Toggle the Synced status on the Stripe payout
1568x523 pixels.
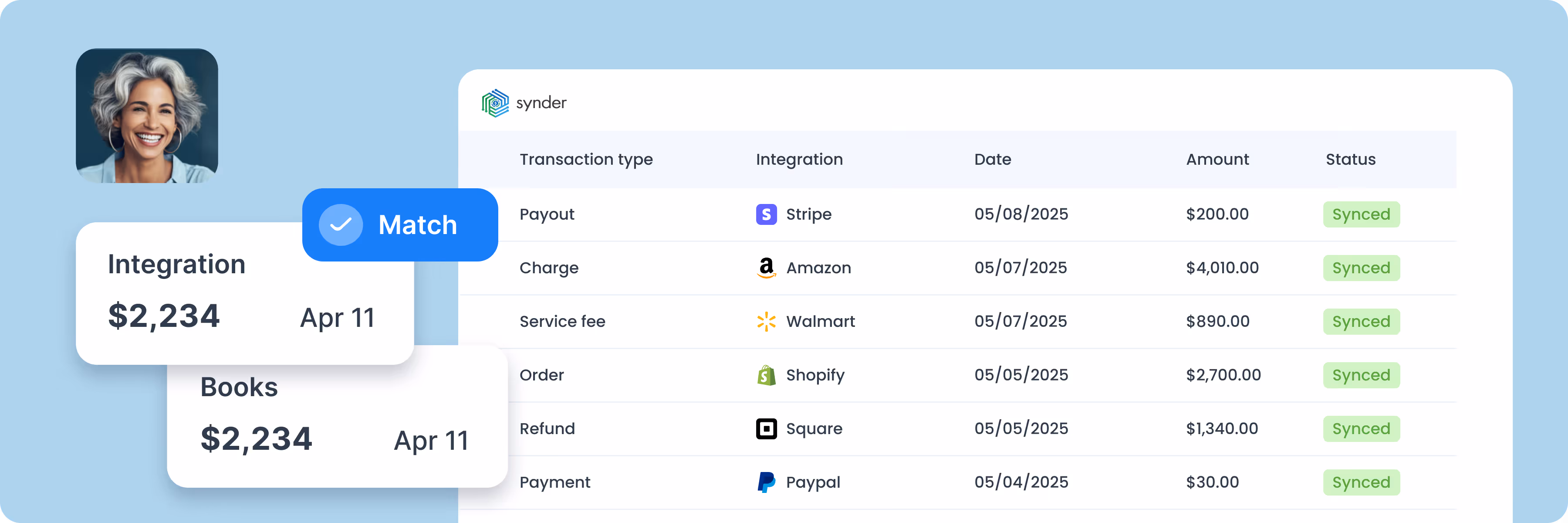(x=1361, y=214)
